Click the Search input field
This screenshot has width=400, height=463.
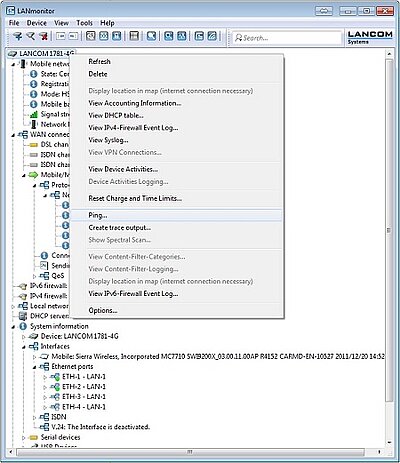[287, 37]
